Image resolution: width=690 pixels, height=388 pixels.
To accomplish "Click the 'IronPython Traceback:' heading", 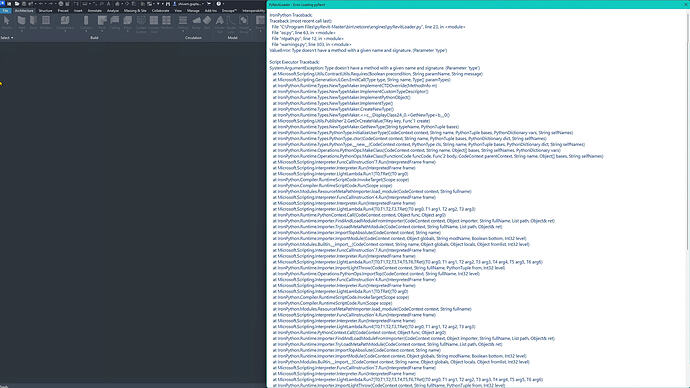I will pos(291,15).
